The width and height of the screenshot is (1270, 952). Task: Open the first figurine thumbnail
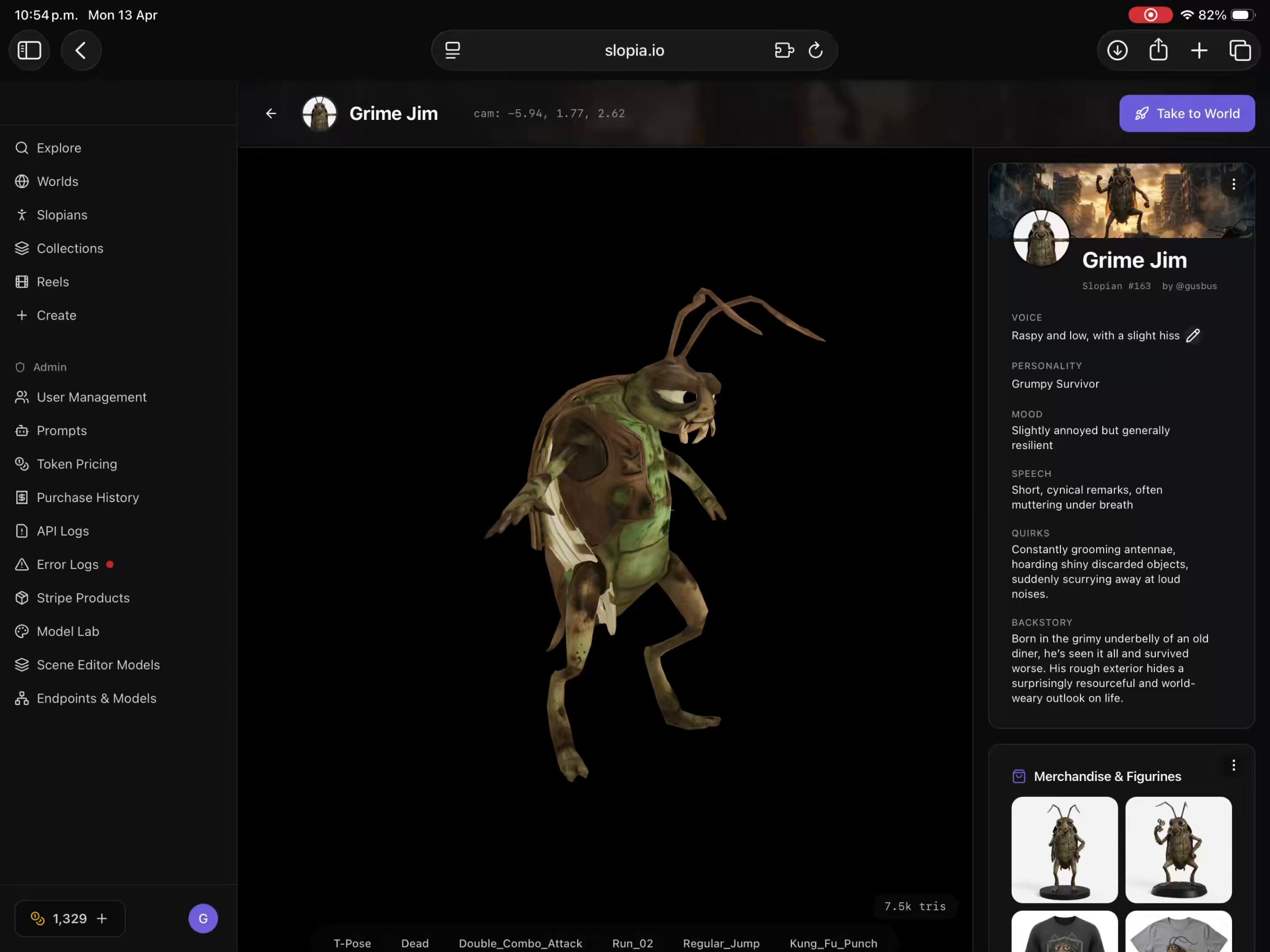click(1065, 849)
